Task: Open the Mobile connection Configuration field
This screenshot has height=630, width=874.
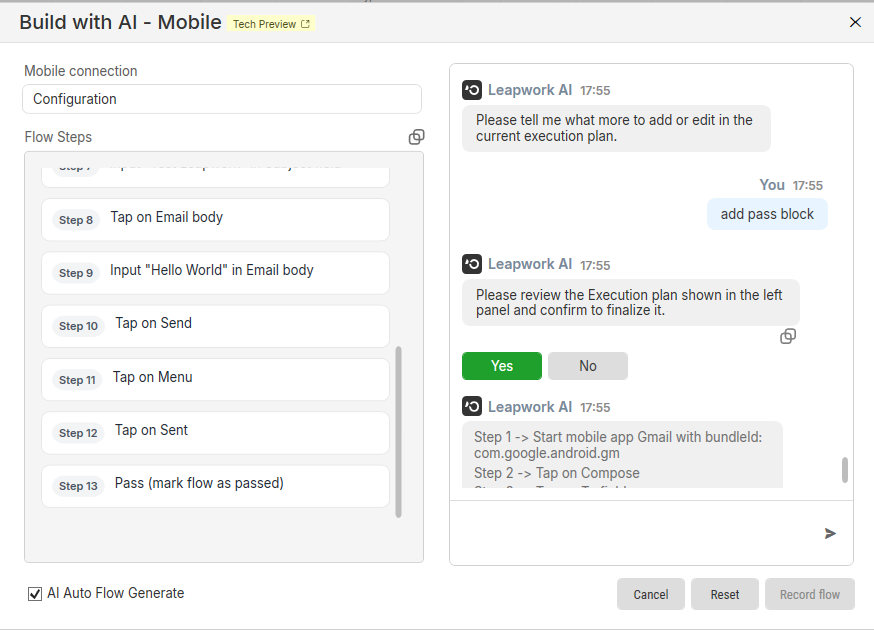Action: 222,99
